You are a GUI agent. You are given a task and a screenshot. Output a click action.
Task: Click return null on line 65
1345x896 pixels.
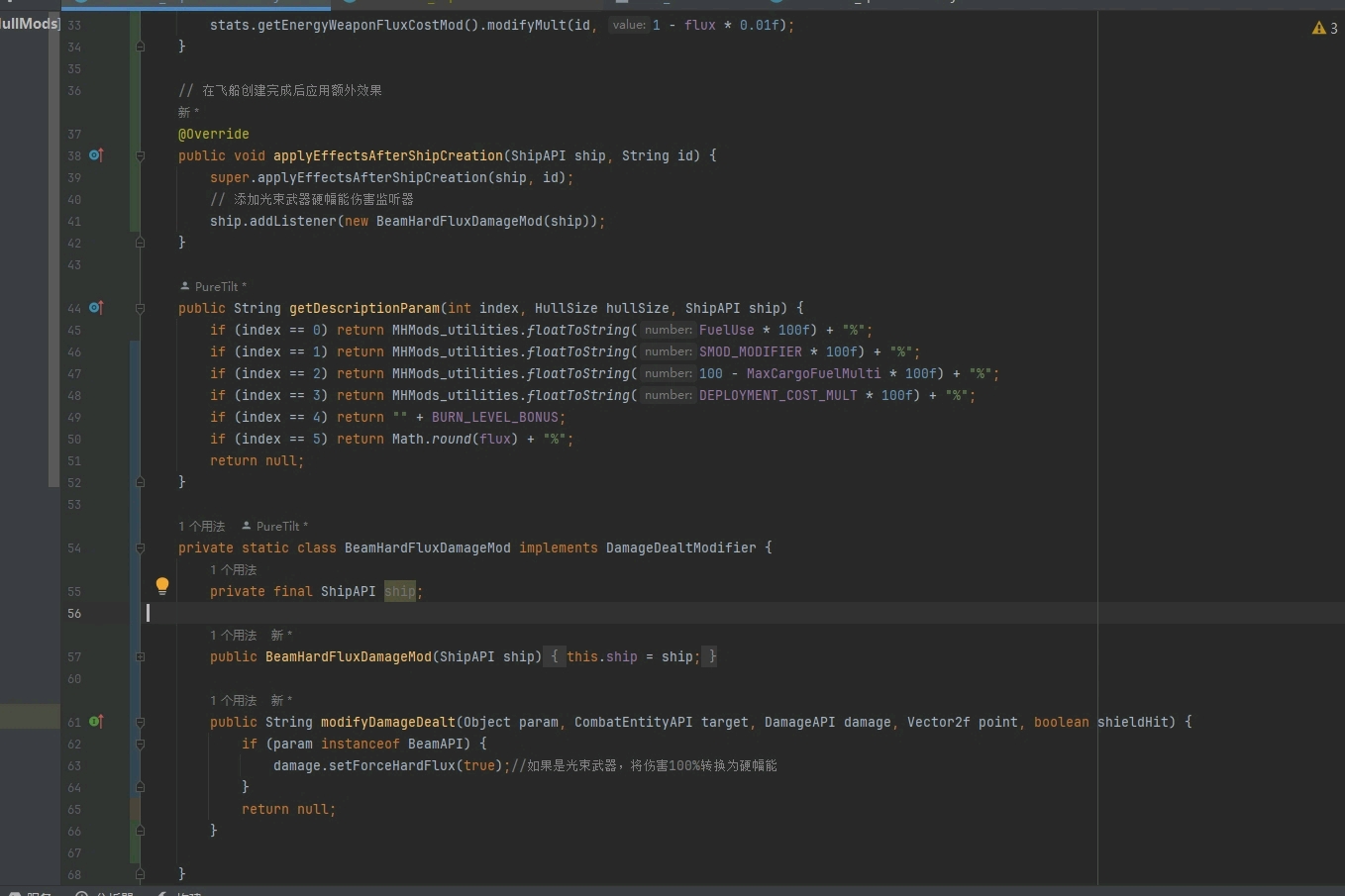(x=285, y=809)
